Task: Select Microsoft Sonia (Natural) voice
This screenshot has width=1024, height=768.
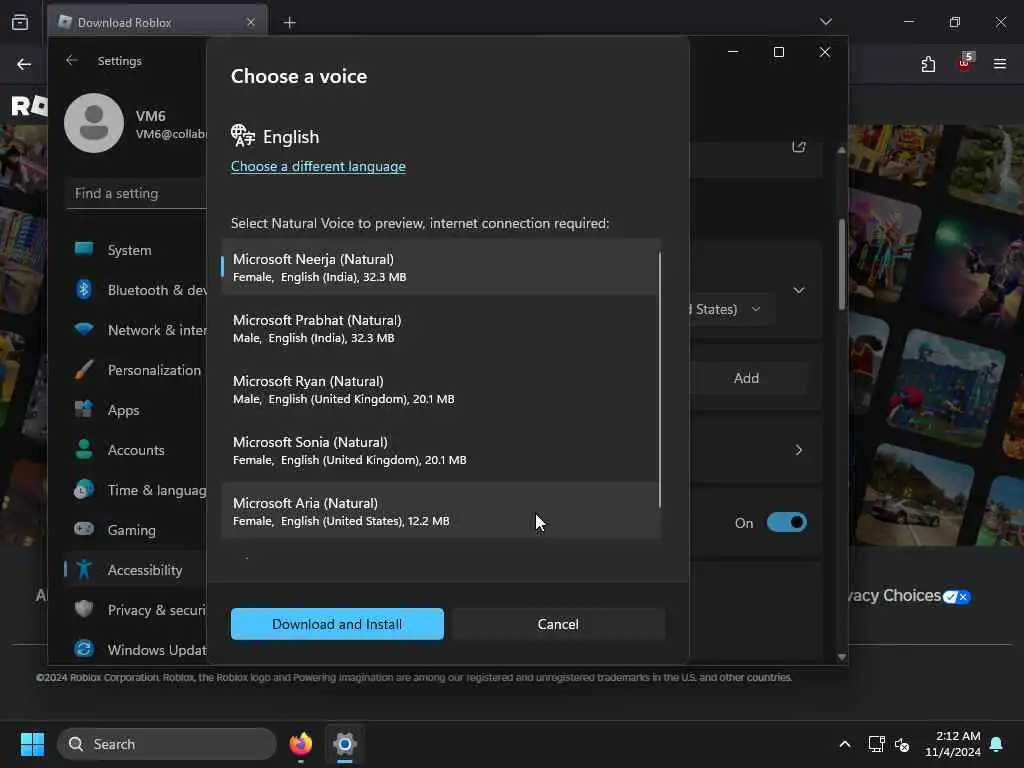Action: 440,450
